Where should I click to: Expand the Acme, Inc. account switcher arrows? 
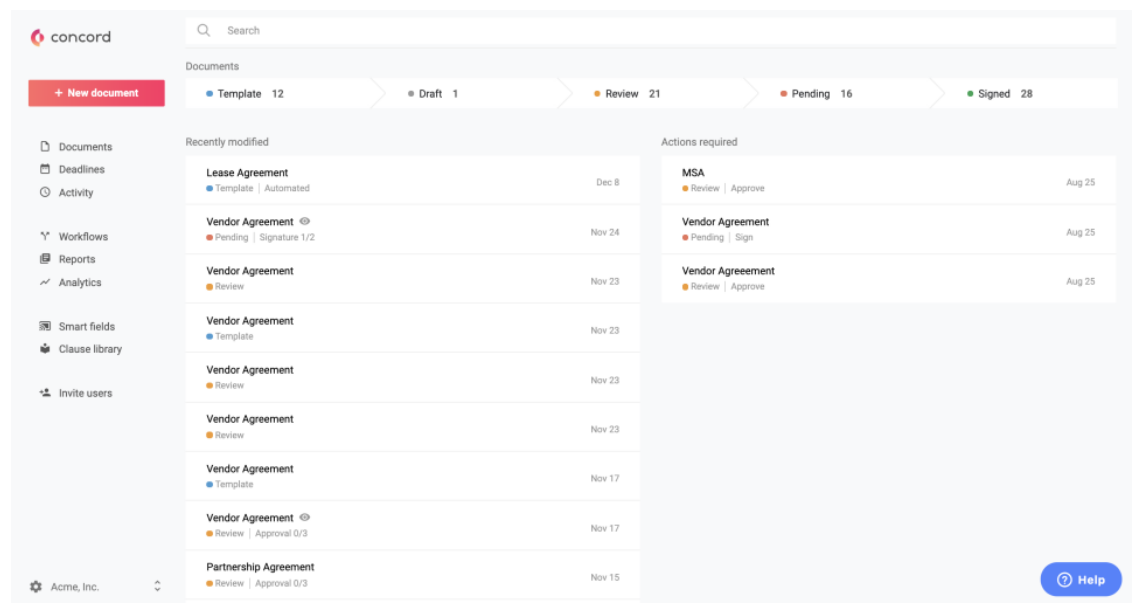point(157,586)
